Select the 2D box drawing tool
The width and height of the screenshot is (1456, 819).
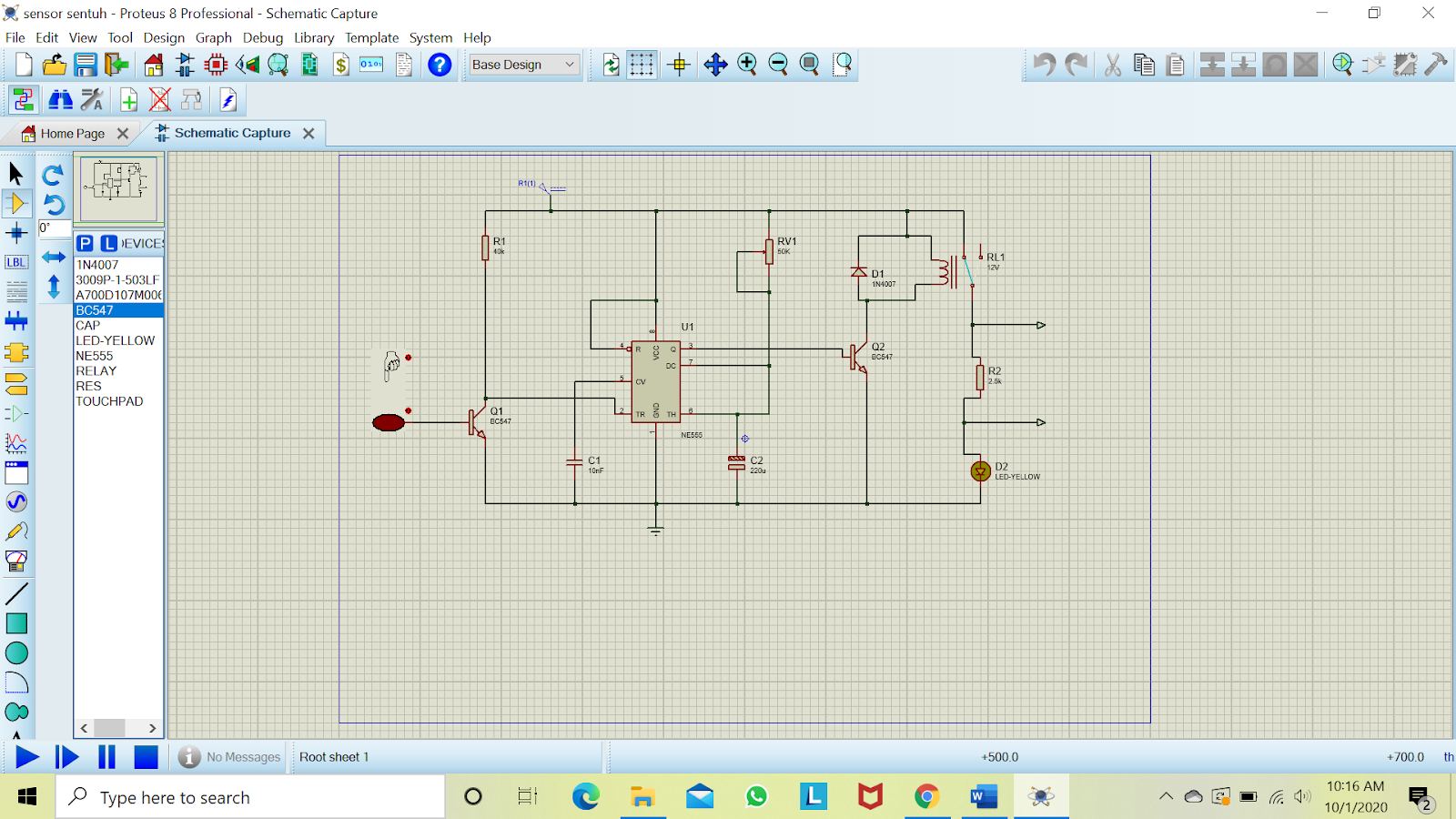tap(16, 623)
